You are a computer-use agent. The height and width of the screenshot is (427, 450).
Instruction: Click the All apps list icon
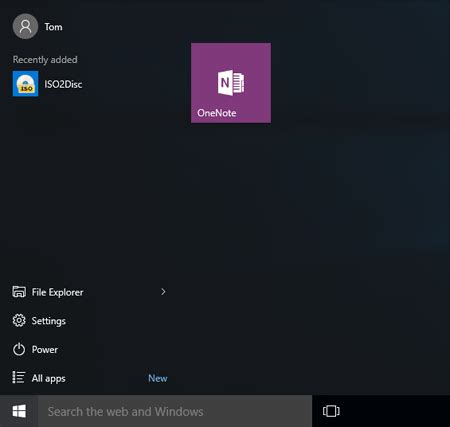pos(19,378)
